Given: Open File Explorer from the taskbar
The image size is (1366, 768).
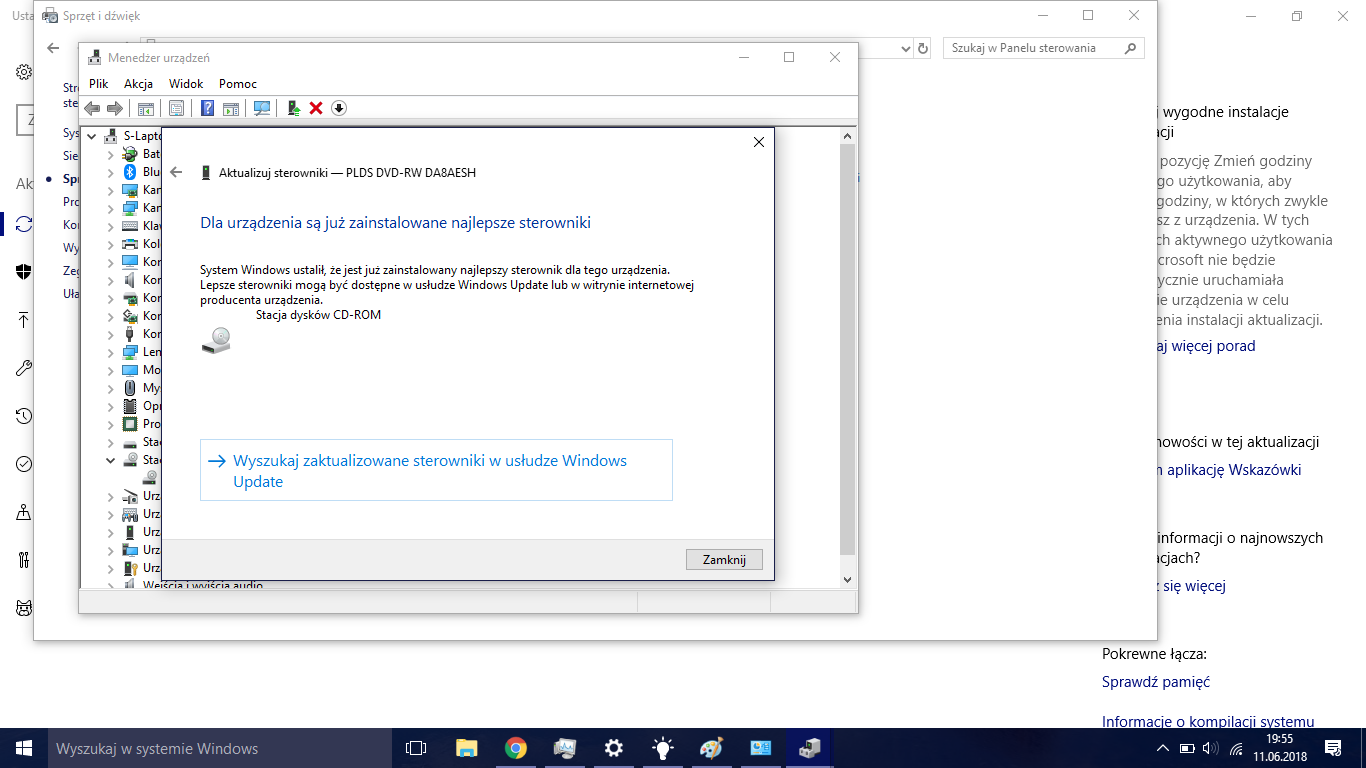Looking at the screenshot, I should [466, 748].
